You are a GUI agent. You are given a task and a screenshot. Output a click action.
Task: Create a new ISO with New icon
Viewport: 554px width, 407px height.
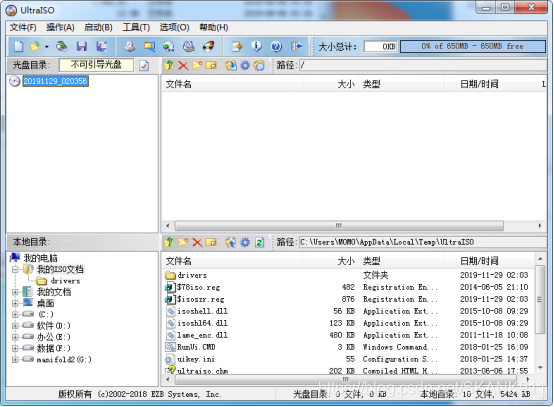coord(19,46)
